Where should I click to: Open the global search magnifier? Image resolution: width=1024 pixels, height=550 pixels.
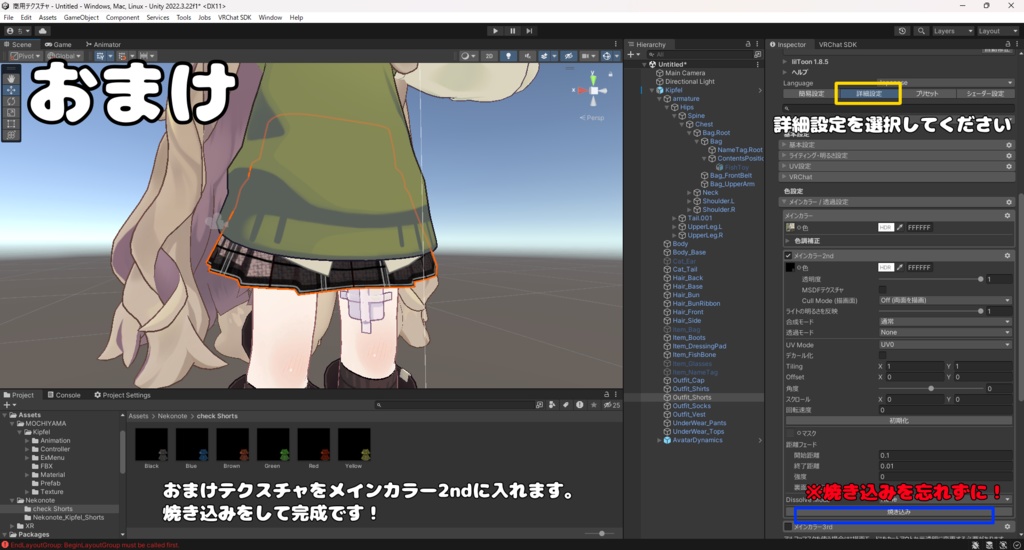[x=921, y=31]
